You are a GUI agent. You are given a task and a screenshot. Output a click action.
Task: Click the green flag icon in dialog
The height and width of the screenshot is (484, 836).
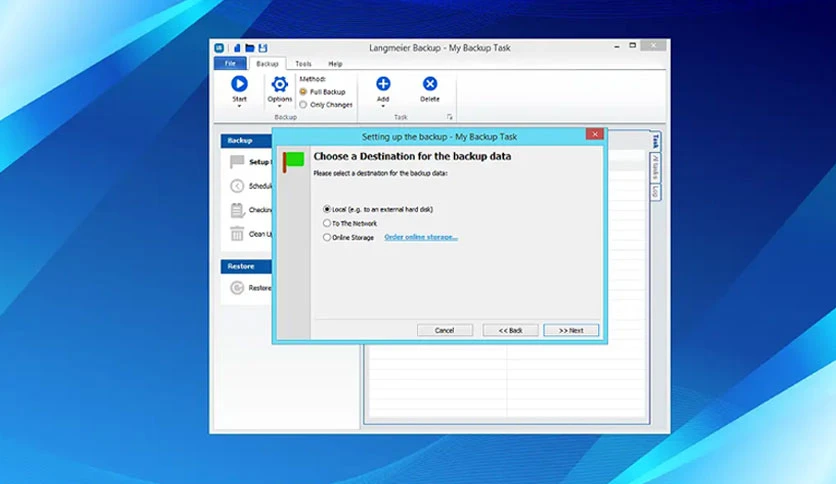pos(293,162)
